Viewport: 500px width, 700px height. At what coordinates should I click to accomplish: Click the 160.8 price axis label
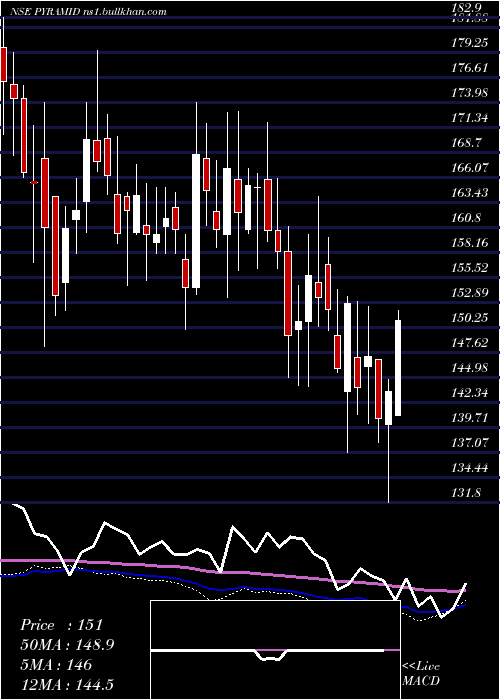click(x=466, y=218)
